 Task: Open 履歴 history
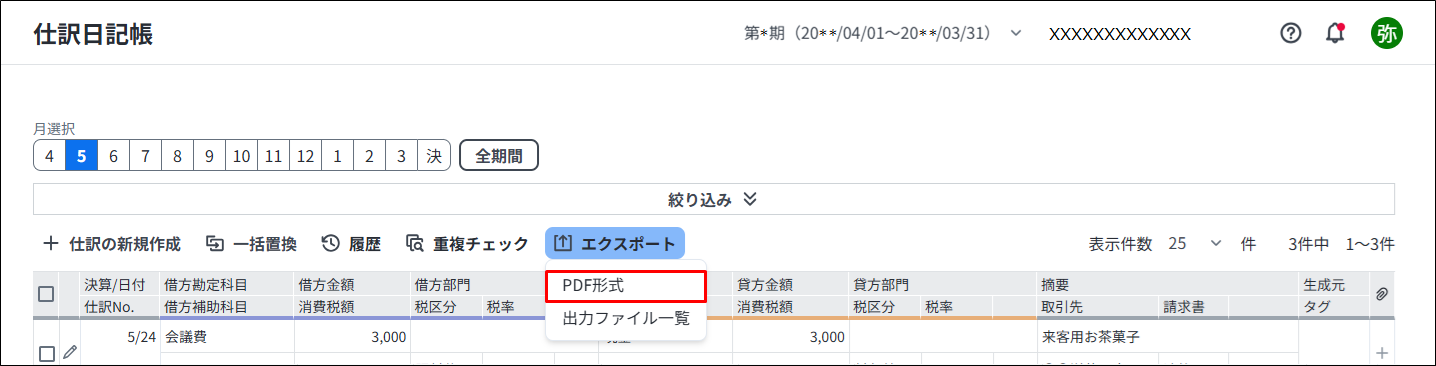pos(351,243)
